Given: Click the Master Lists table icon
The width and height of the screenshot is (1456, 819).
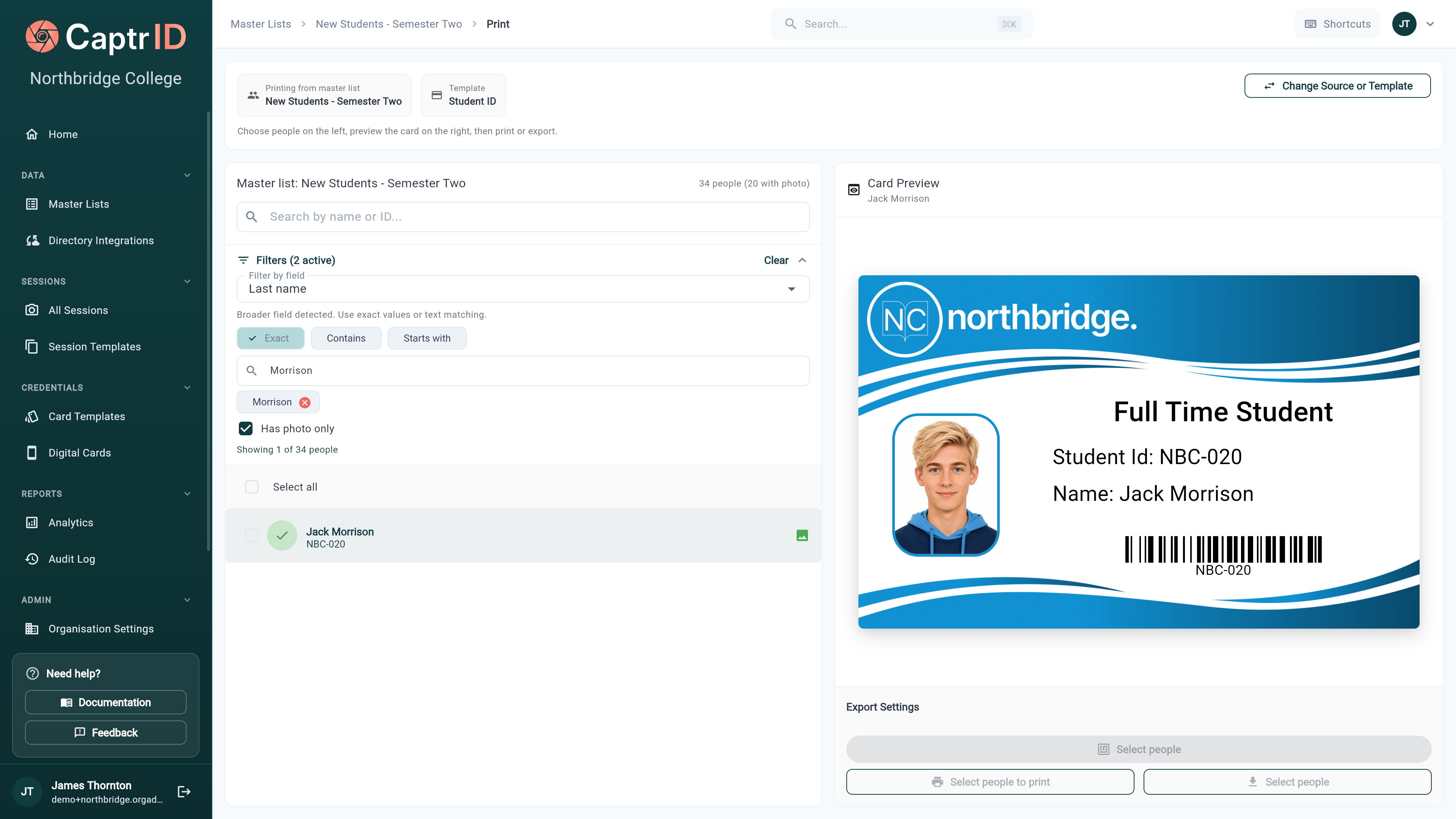Looking at the screenshot, I should tap(32, 204).
